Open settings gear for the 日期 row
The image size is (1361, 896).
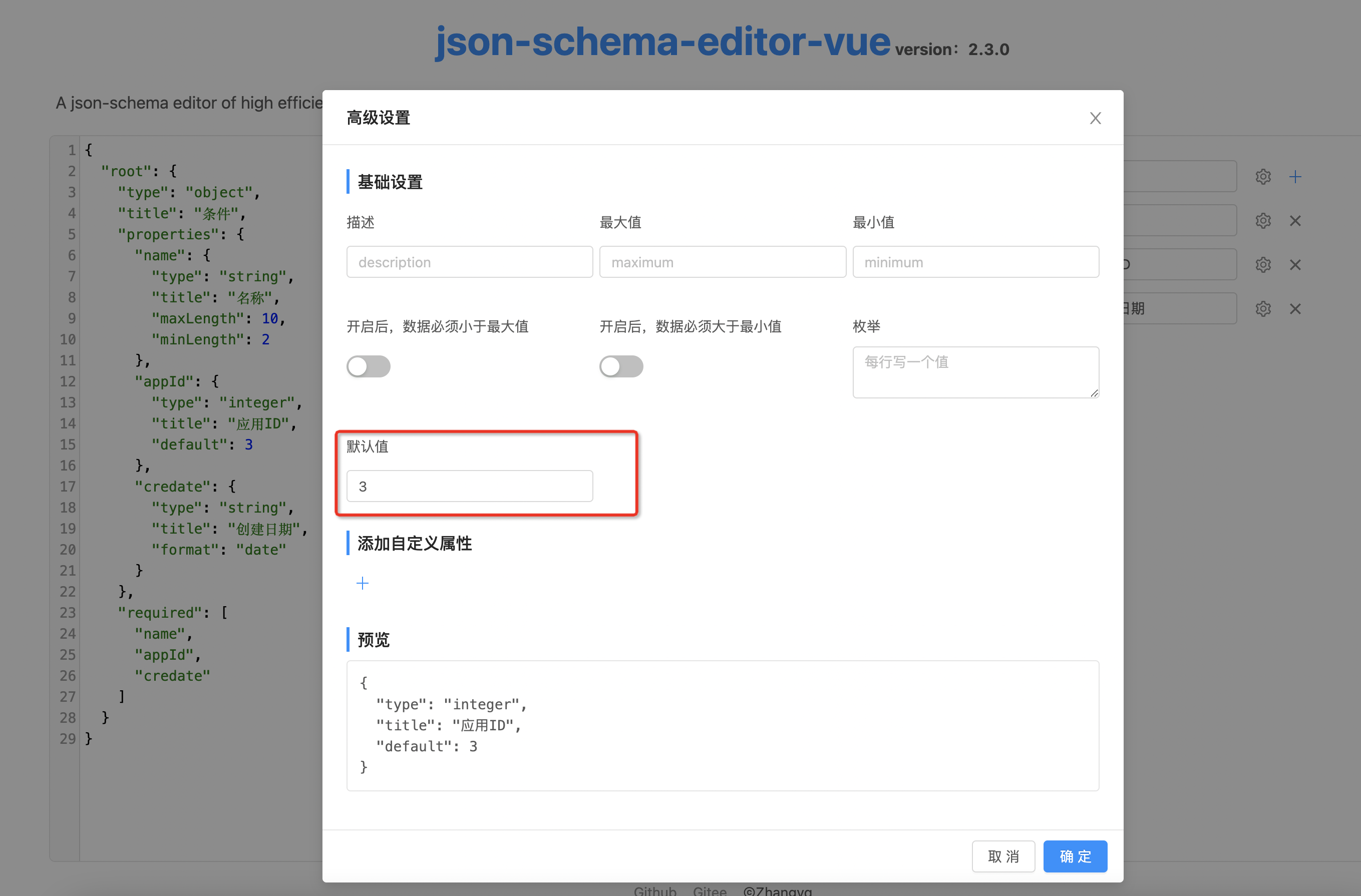[x=1263, y=309]
